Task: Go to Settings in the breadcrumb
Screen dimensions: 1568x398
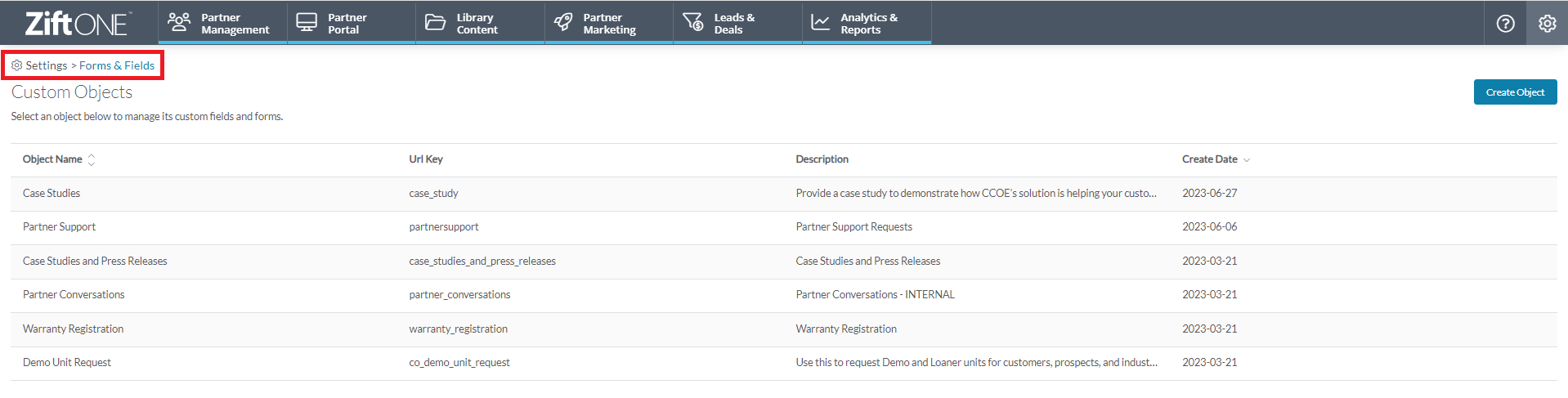Action: coord(47,65)
